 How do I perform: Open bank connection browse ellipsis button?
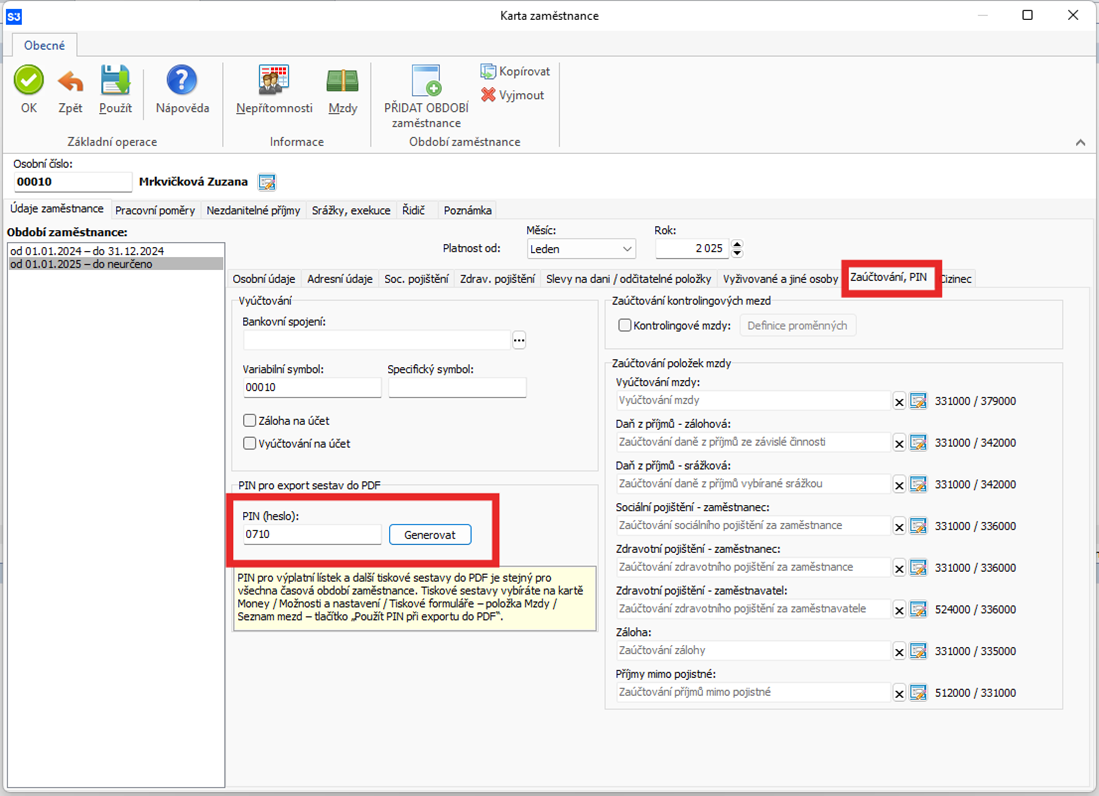[519, 340]
